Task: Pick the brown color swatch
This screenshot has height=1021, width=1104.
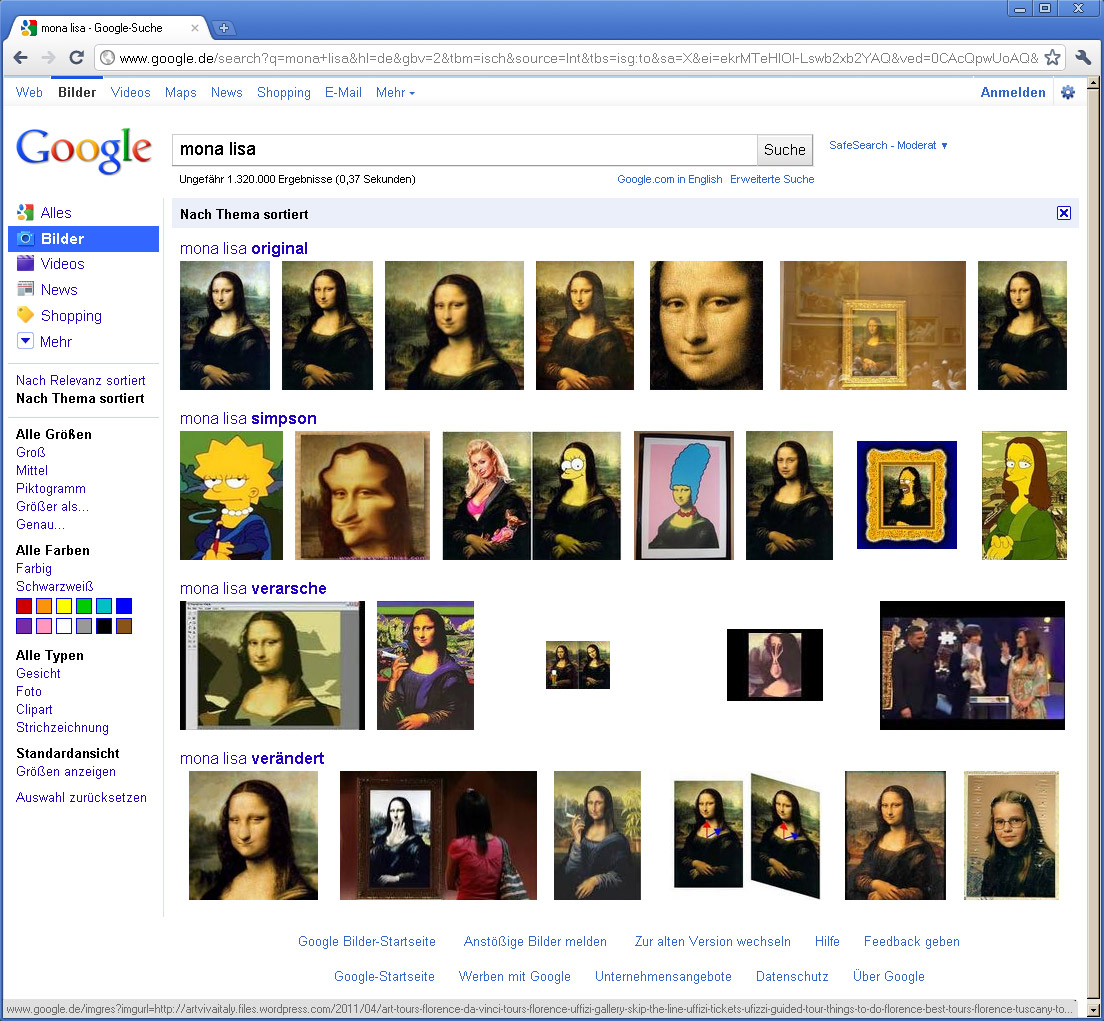Action: tap(124, 626)
